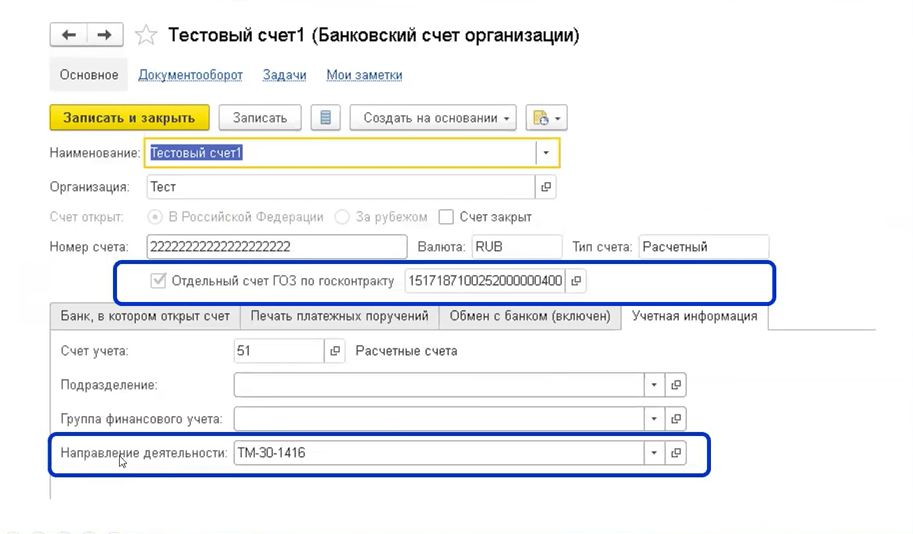Click the back navigation arrow
Screen dimensions: 913x534
(x=68, y=35)
